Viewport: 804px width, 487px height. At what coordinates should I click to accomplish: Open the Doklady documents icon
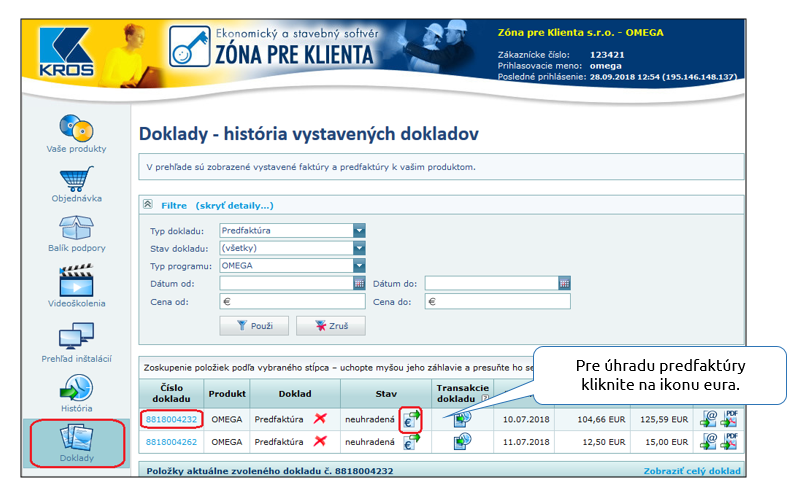pos(76,438)
